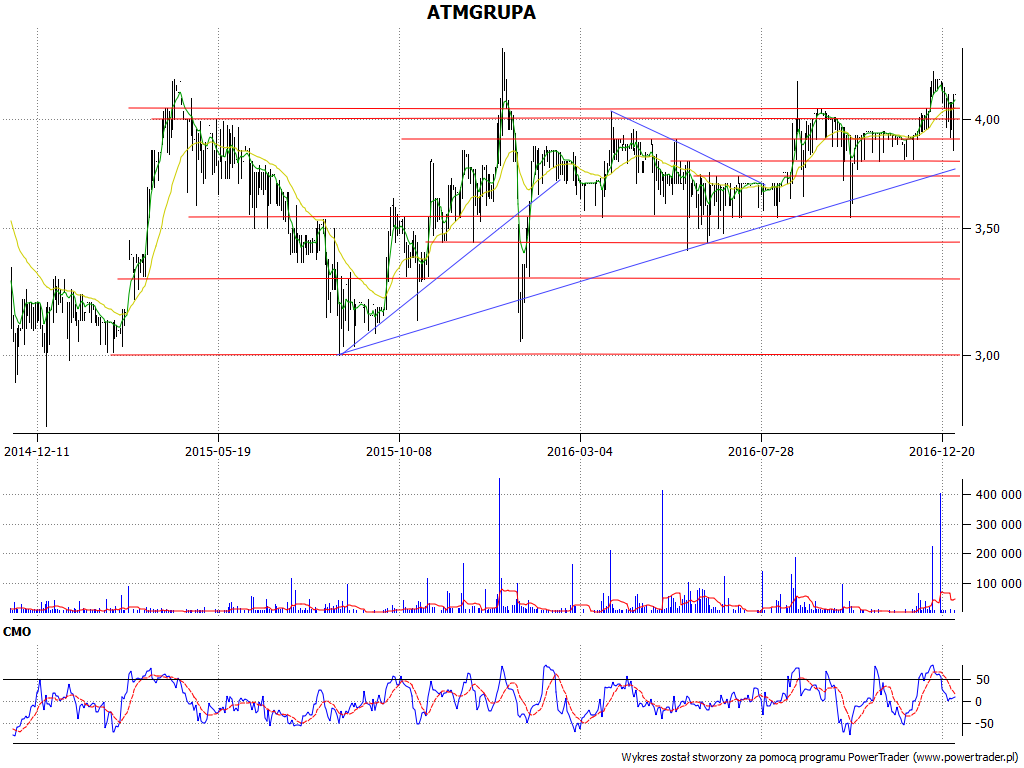Viewport: 1024px width, 768px height.
Task: Click the 4,00 price axis label
Action: [x=986, y=120]
